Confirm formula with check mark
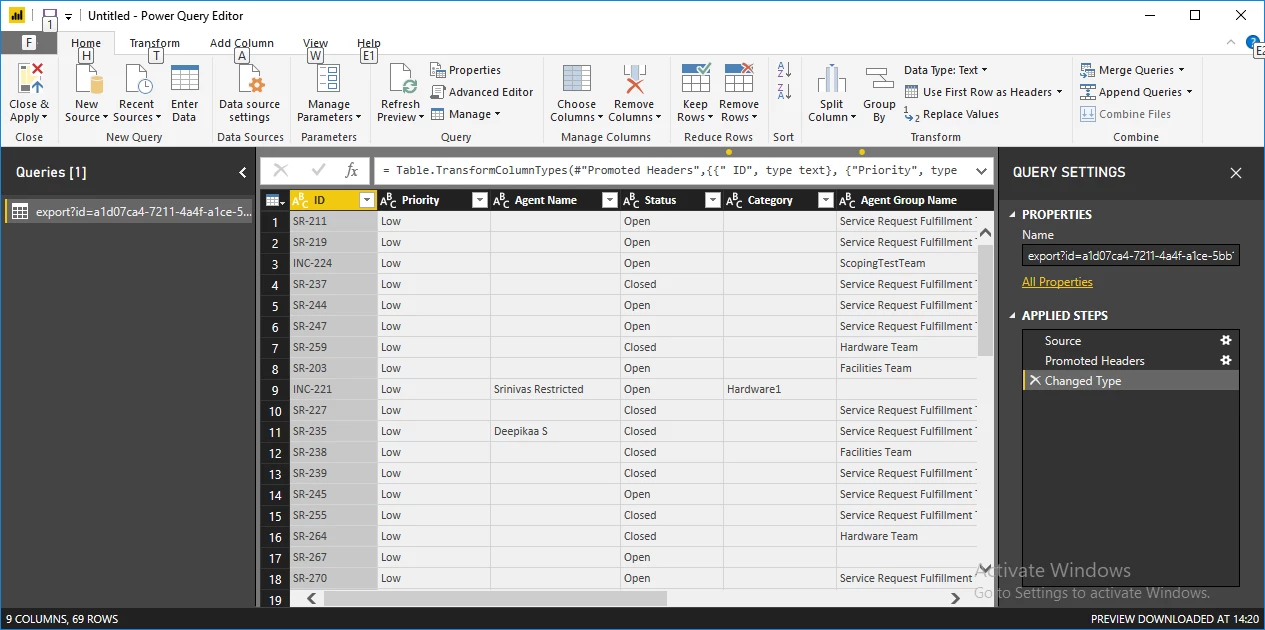Viewport: 1265px width, 630px height. click(319, 171)
